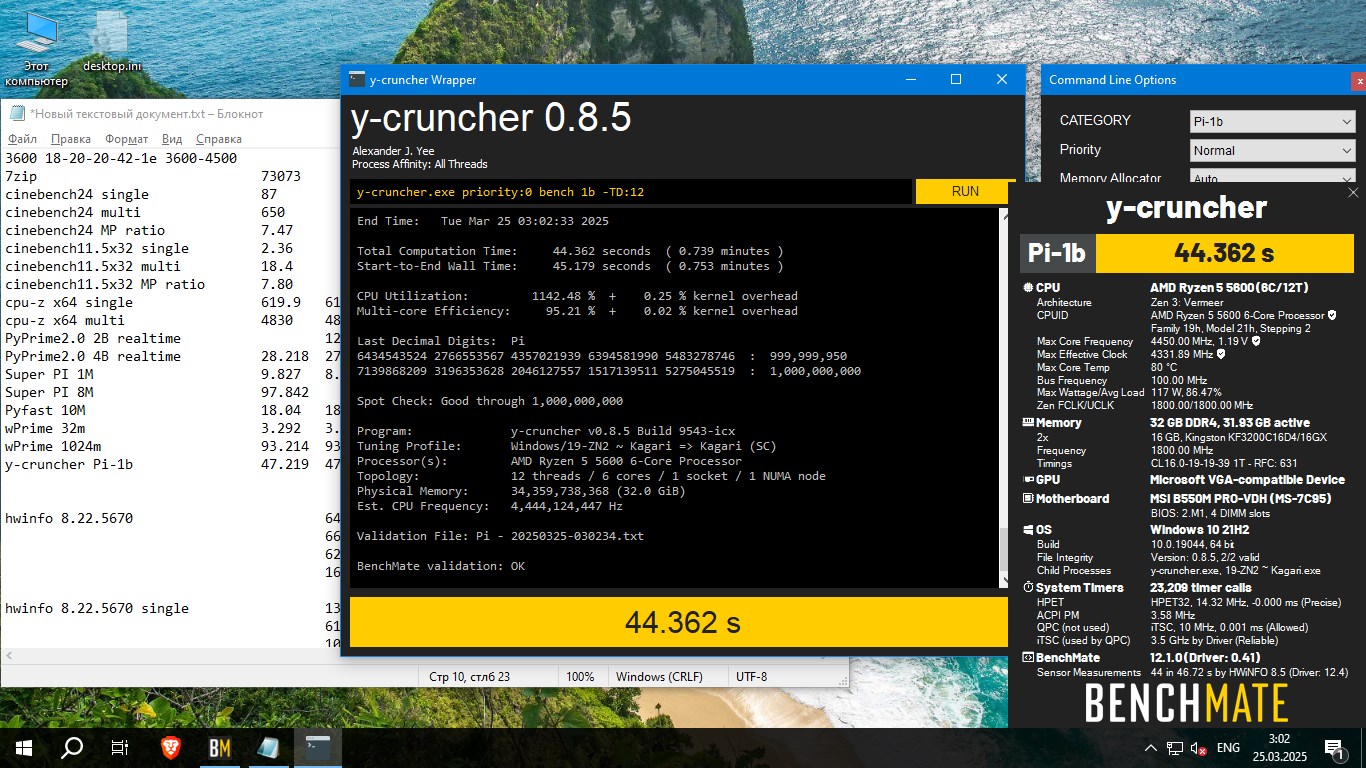Open the Priority dropdown showing Normal

(x=1272, y=150)
